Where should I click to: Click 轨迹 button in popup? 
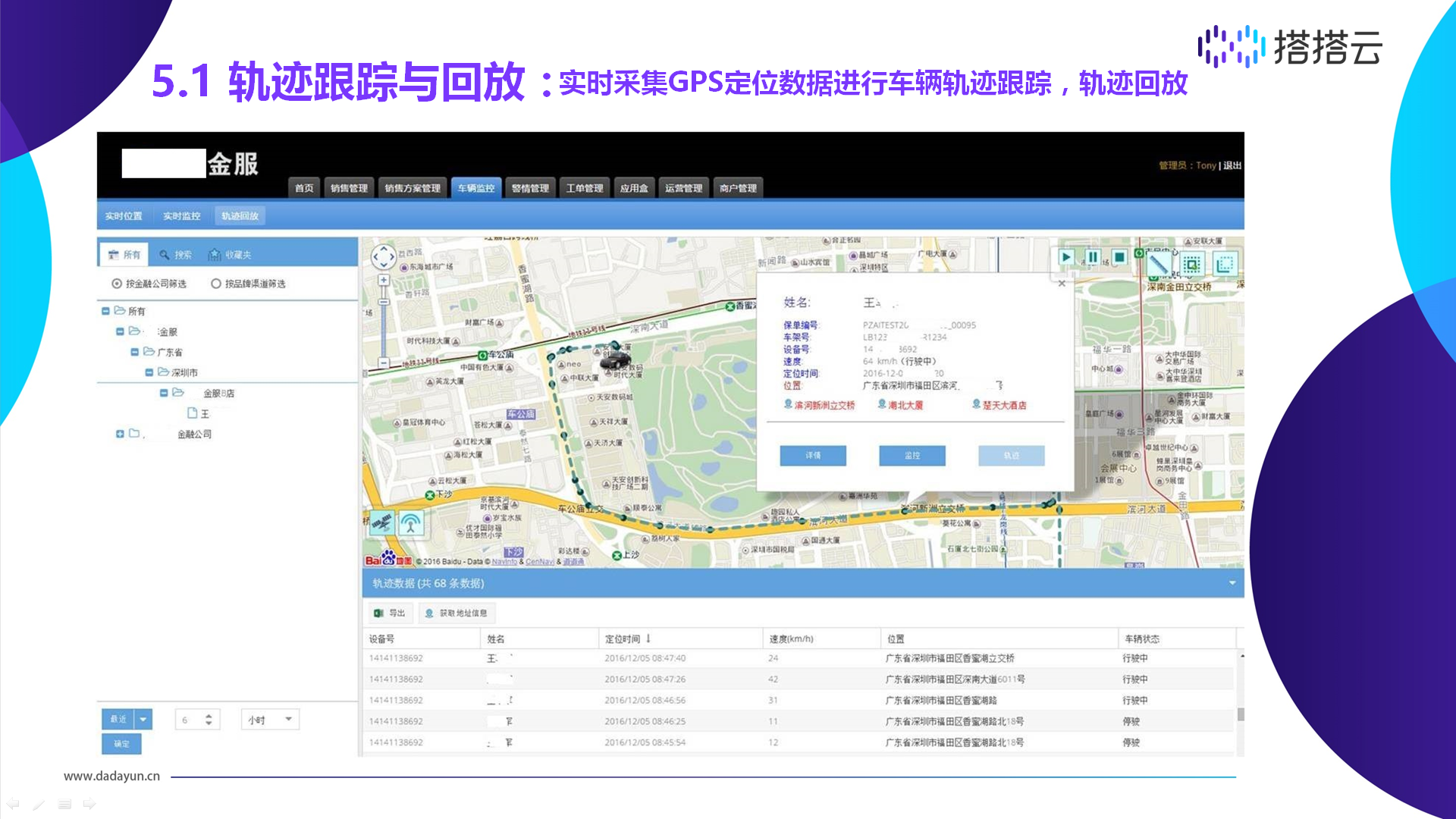(x=1012, y=455)
